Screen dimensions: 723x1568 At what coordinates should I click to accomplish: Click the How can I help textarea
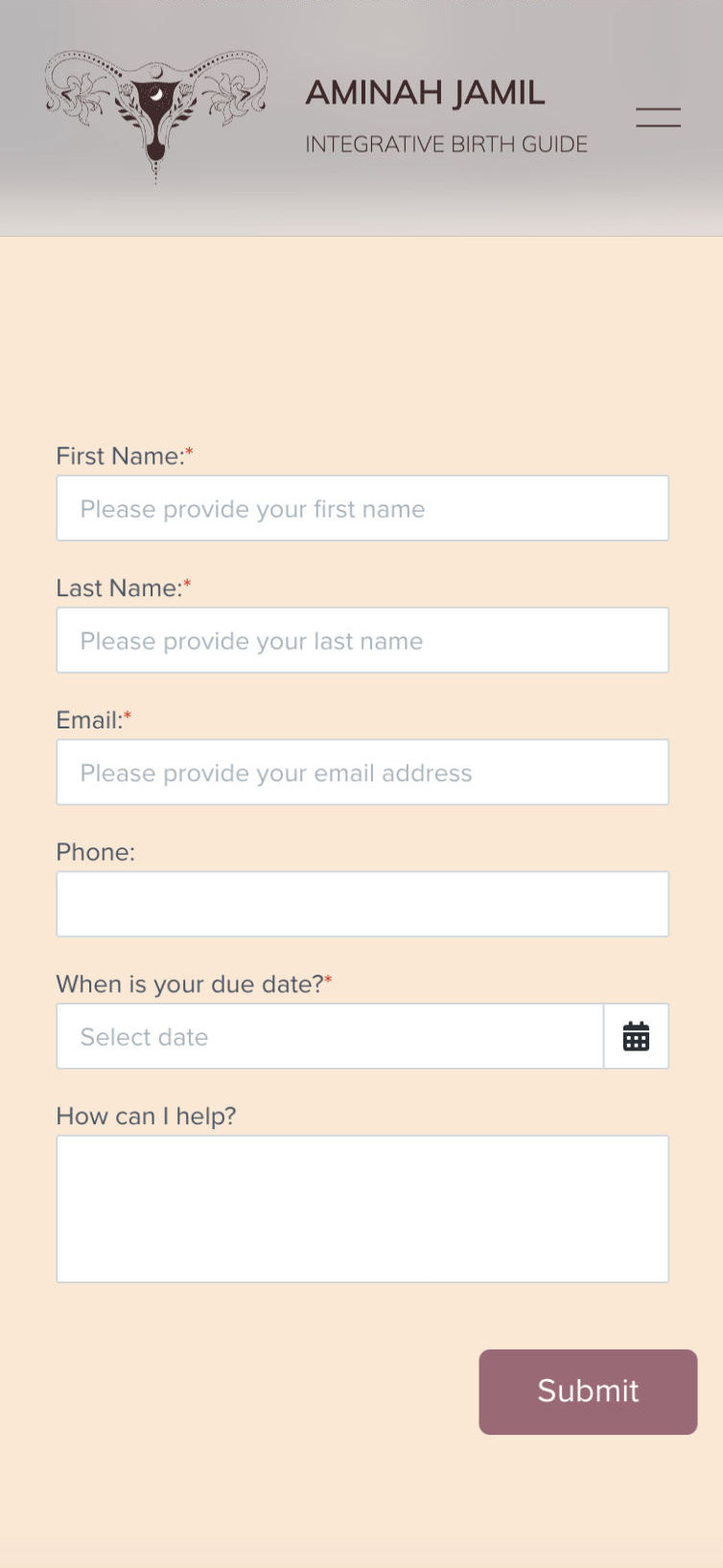(x=362, y=1209)
